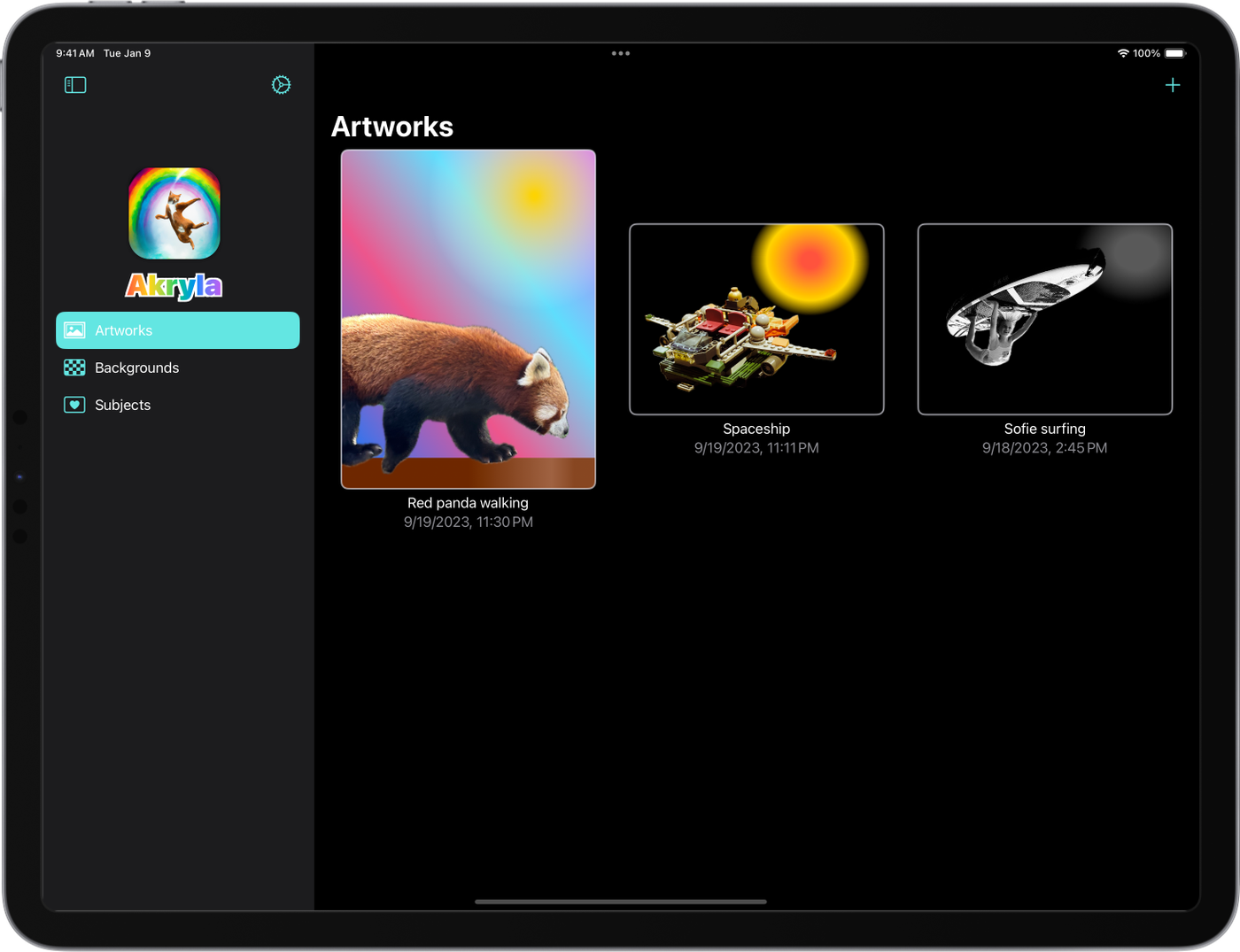Open the Red panda walking artwork thumbnail
The width and height of the screenshot is (1240, 952).
coord(468,319)
